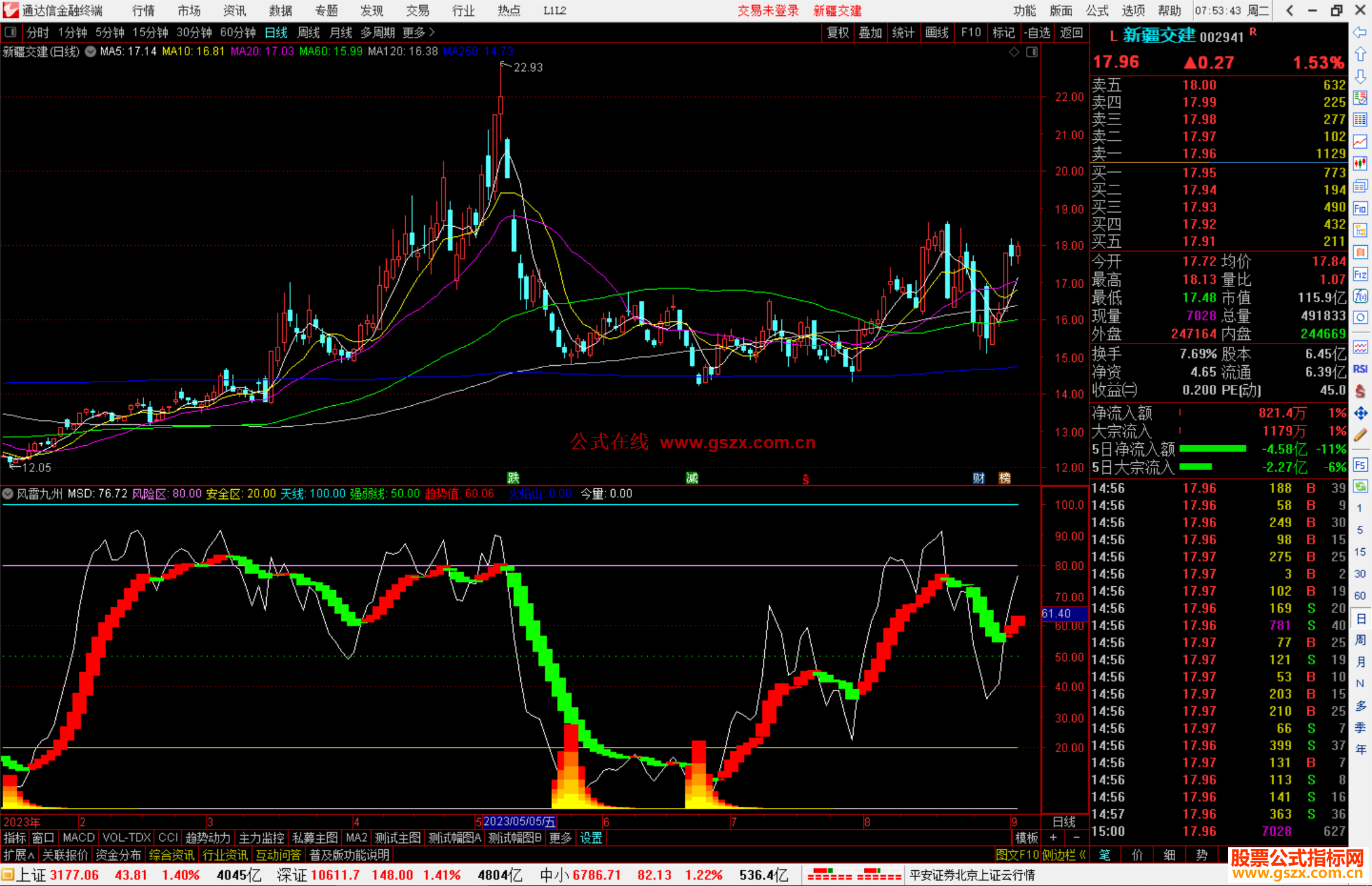Open the 公式 menu in title bar
Viewport: 1372px width, 886px height.
[1097, 11]
